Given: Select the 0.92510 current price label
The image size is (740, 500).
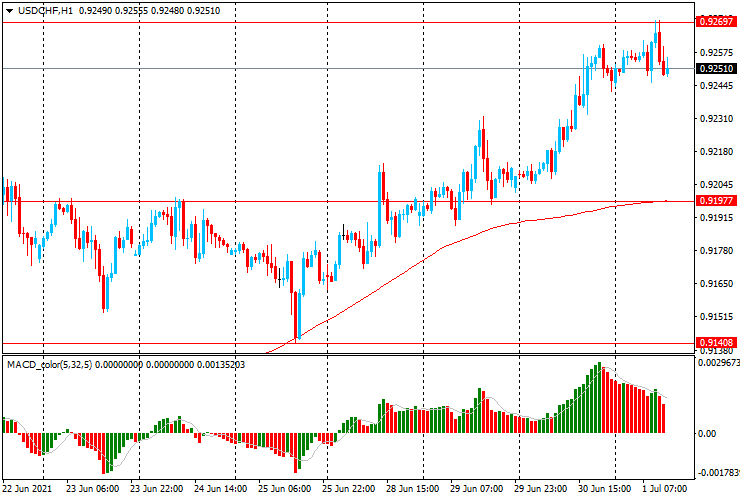Looking at the screenshot, I should (x=716, y=68).
